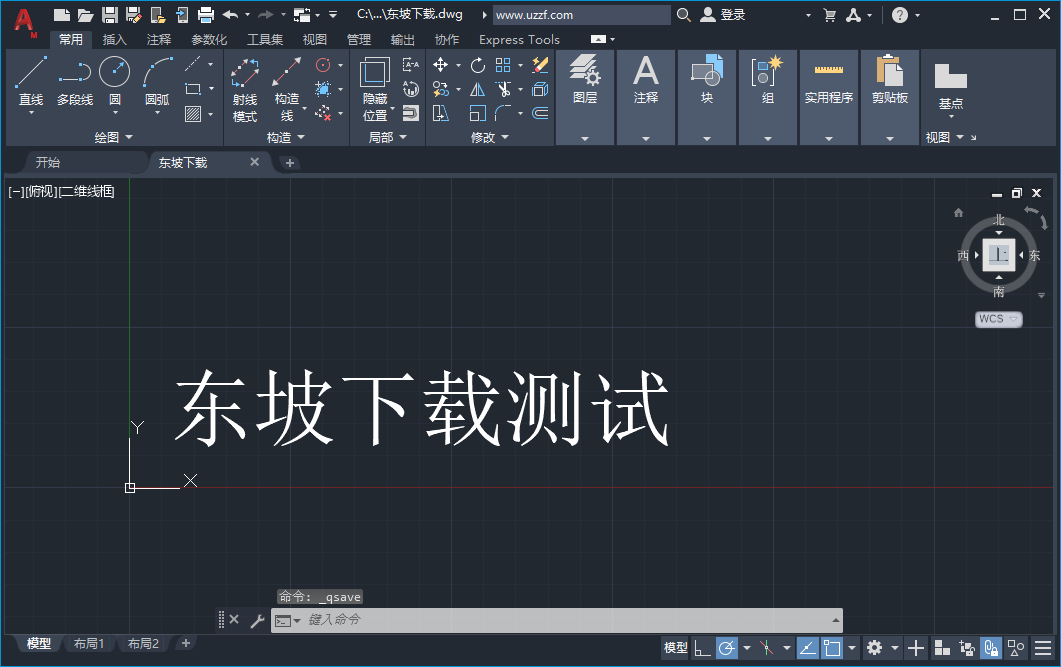The width and height of the screenshot is (1061, 667).
Task: Select the Rectangle tool icon
Action: pos(193,89)
